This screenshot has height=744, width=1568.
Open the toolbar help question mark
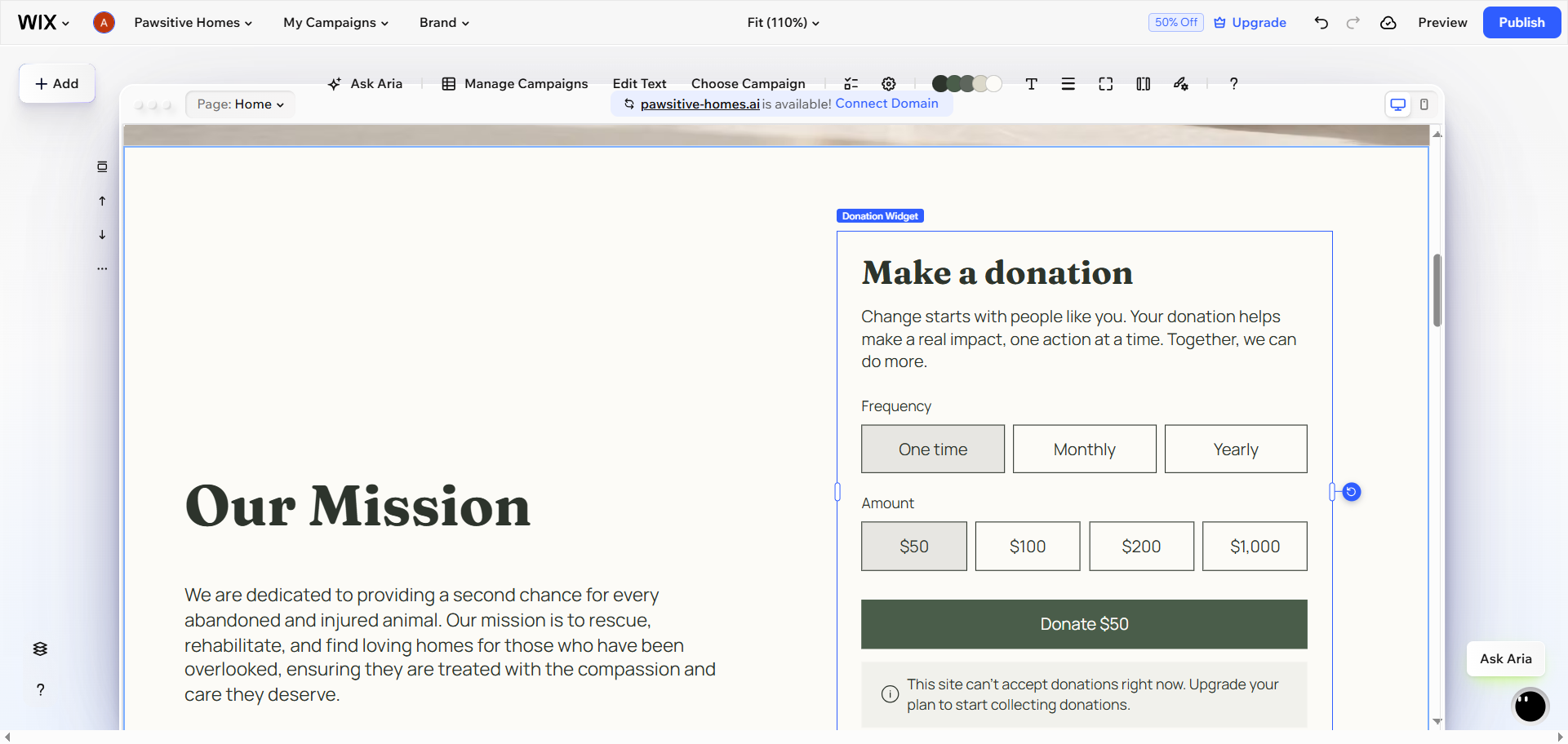(1234, 83)
